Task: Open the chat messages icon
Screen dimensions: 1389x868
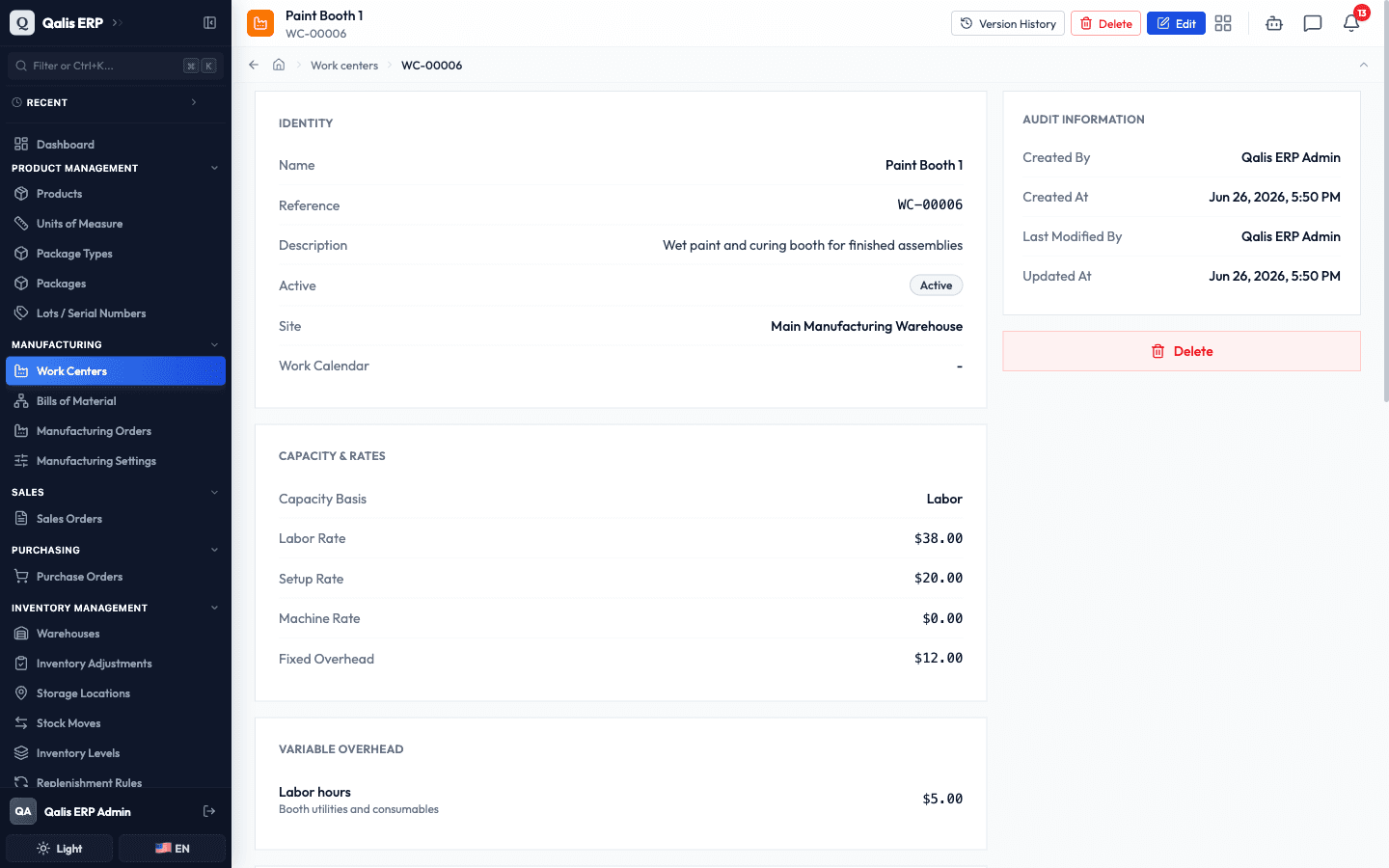Action: (1313, 23)
